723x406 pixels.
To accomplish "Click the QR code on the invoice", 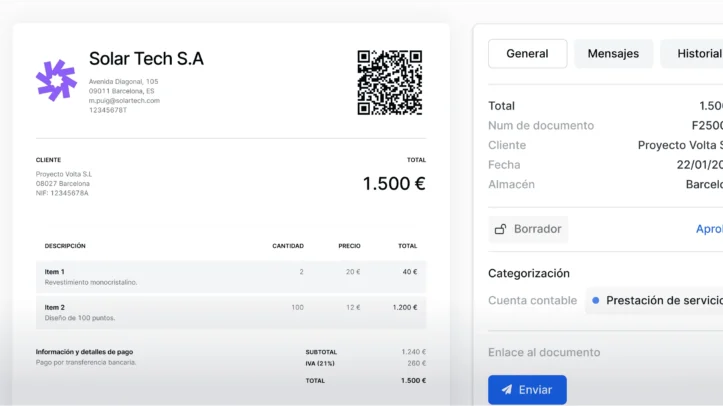I will (x=389, y=82).
